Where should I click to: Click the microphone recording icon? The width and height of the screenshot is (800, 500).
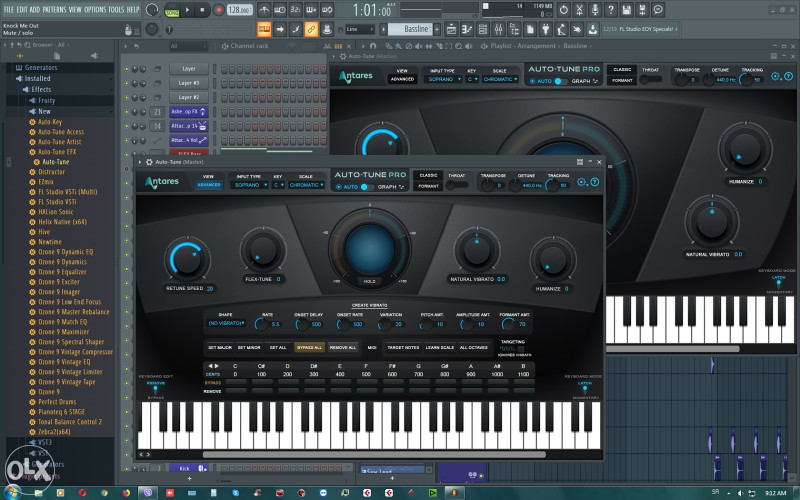595,10
